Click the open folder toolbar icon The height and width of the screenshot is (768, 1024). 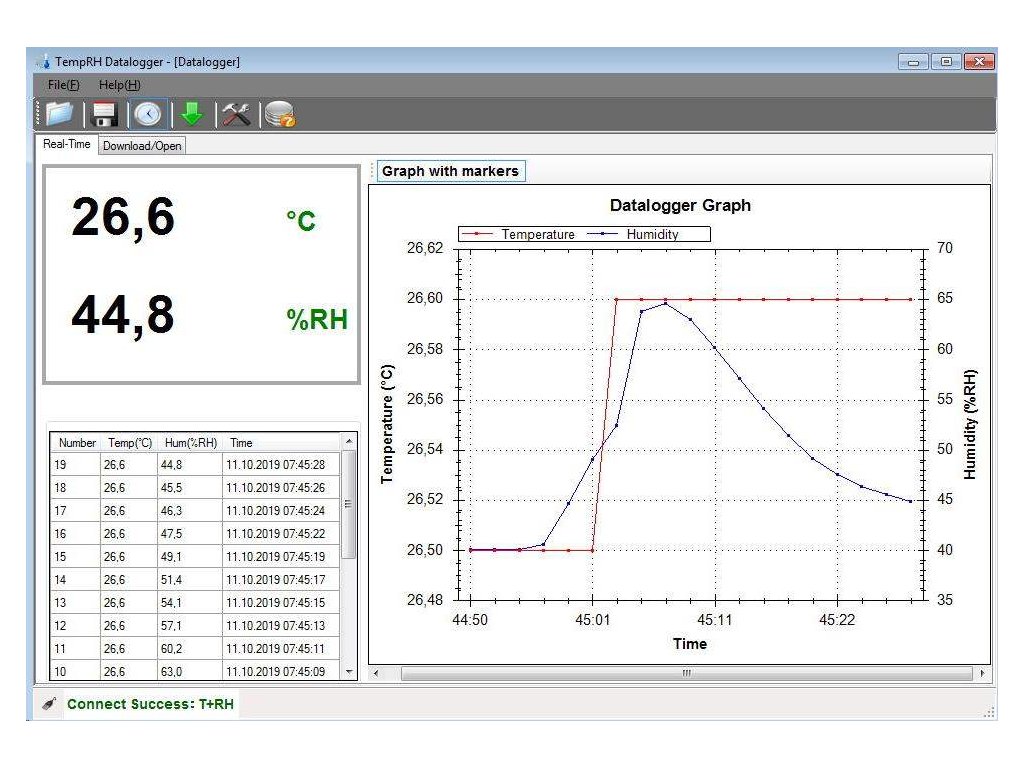coord(59,114)
